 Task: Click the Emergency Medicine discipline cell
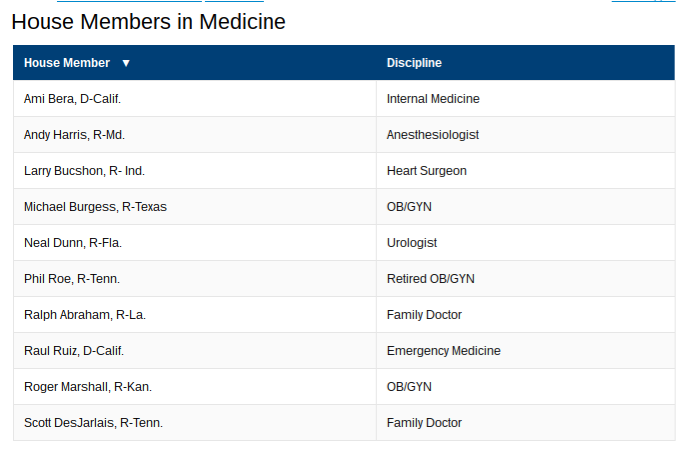pos(526,351)
